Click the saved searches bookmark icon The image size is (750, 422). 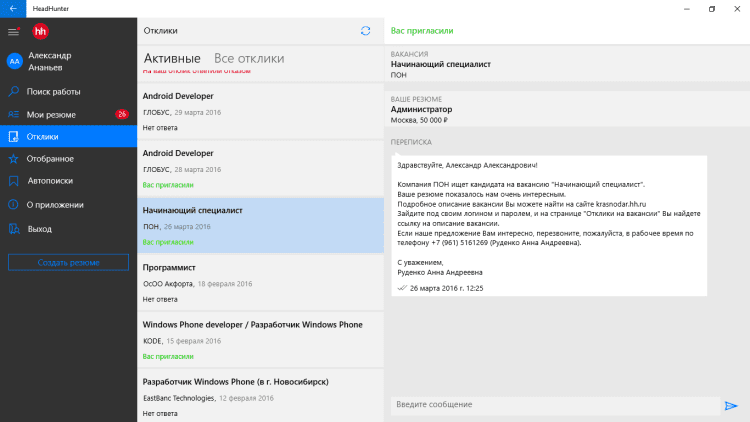tap(14, 182)
